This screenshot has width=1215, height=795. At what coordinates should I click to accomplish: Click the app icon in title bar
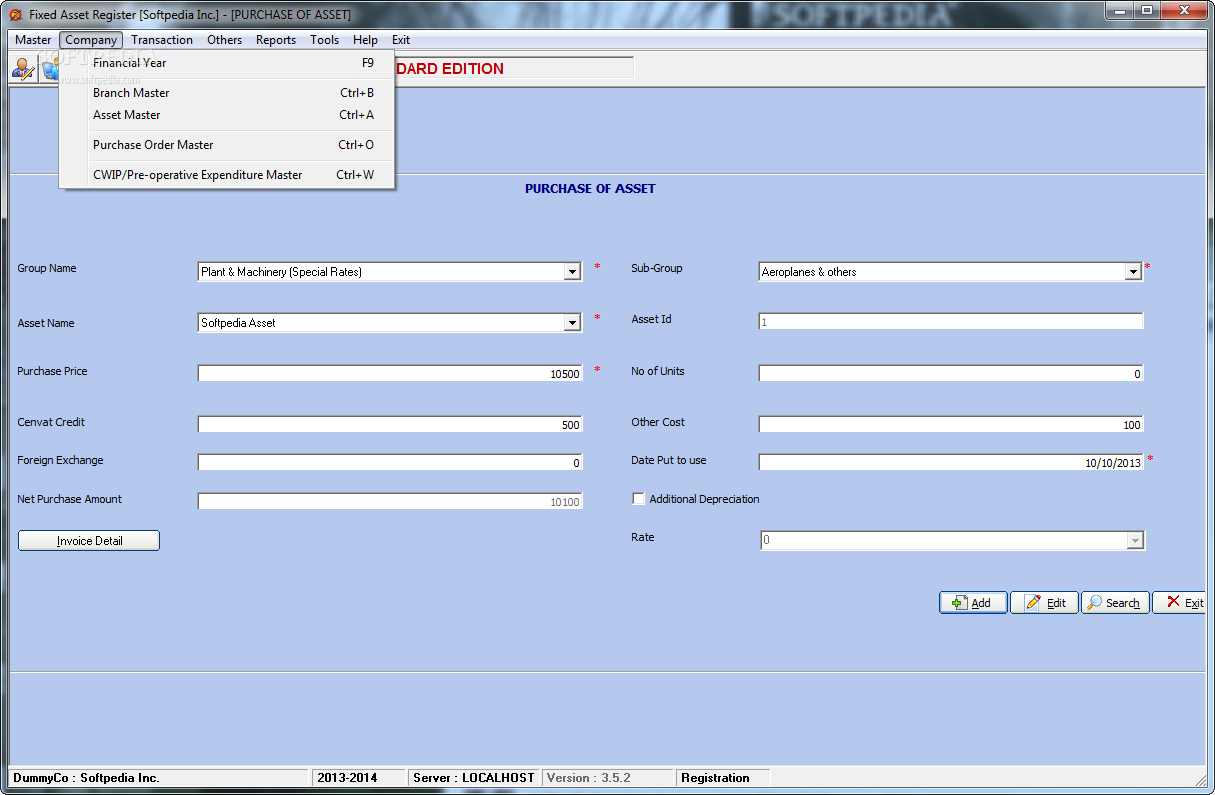[x=14, y=15]
